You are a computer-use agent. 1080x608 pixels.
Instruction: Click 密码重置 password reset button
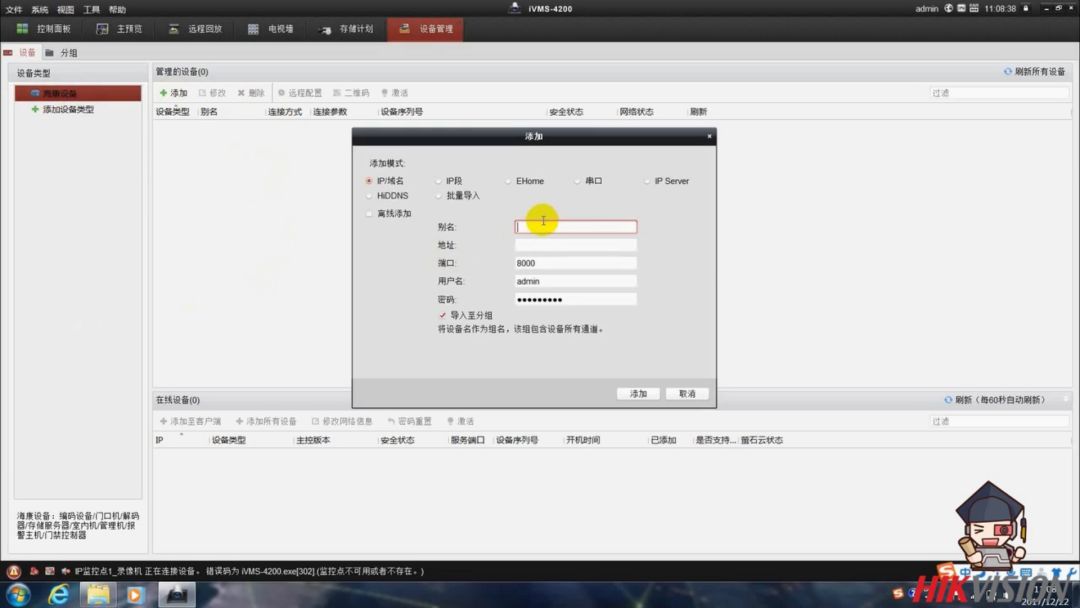410,421
